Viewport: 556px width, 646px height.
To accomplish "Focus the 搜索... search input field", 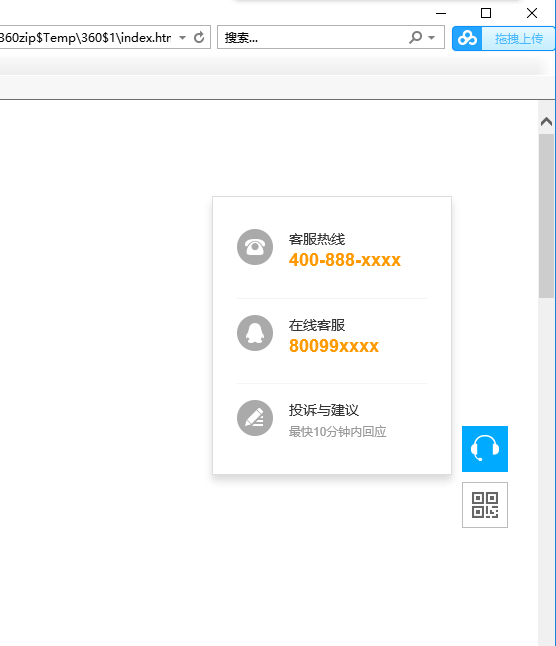I will click(x=313, y=37).
